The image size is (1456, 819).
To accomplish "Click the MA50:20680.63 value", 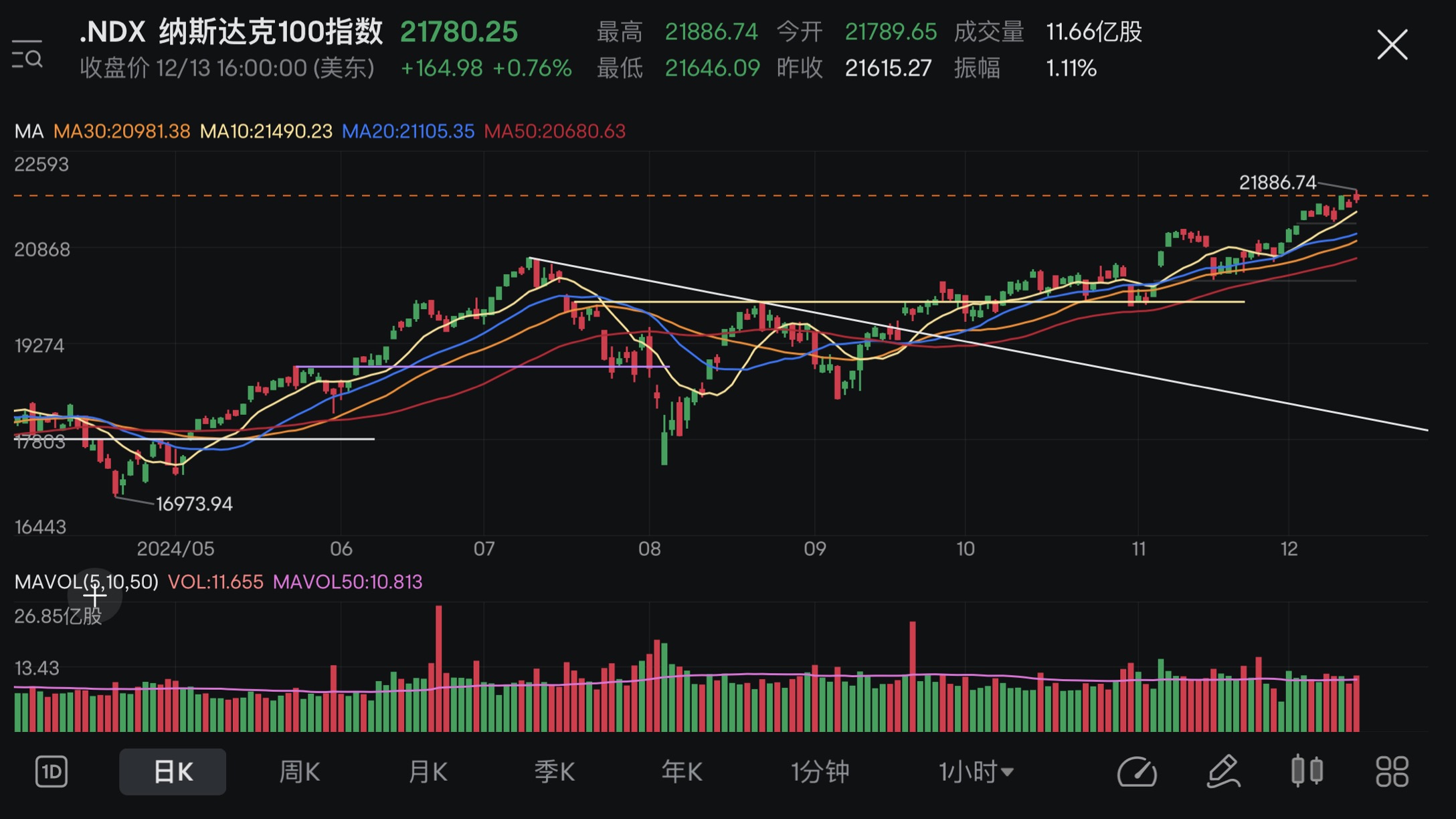I will click(555, 131).
